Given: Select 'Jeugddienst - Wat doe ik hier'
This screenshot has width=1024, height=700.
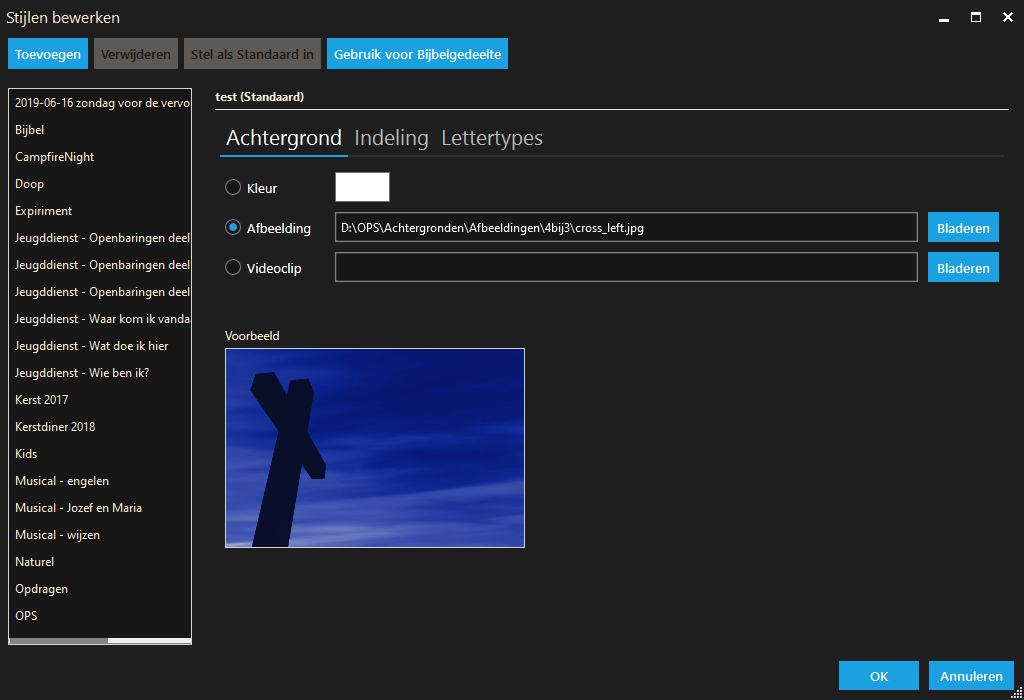Looking at the screenshot, I should click(x=100, y=345).
